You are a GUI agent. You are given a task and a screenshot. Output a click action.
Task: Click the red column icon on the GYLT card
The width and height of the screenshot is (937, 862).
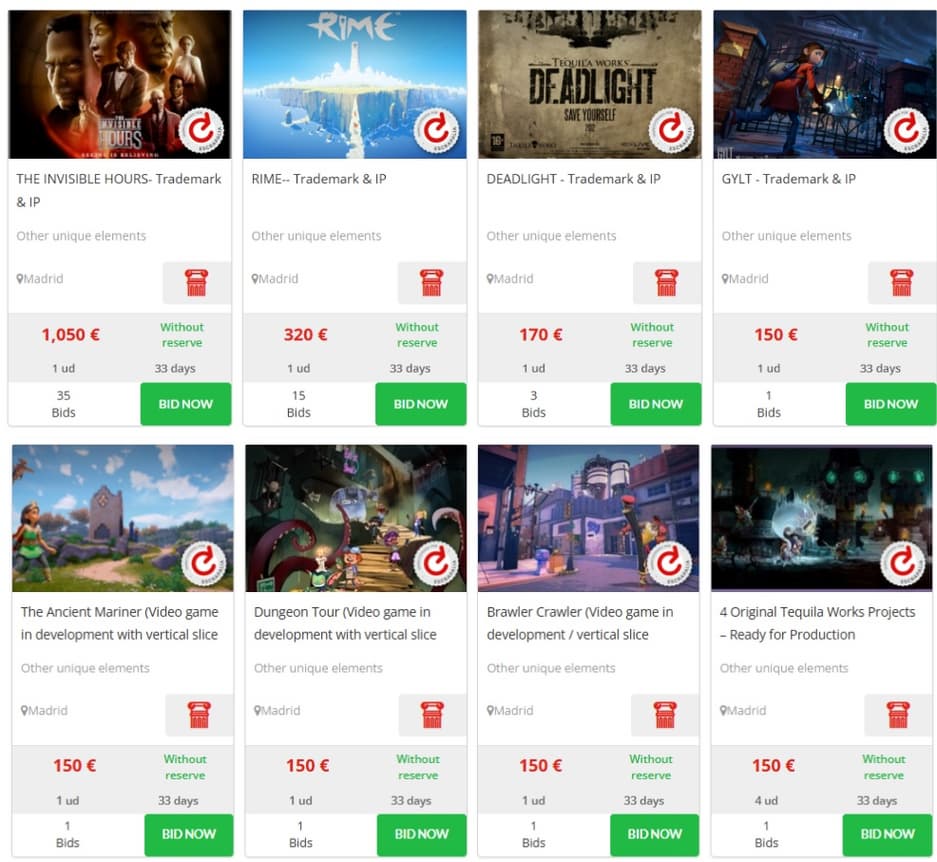click(902, 282)
